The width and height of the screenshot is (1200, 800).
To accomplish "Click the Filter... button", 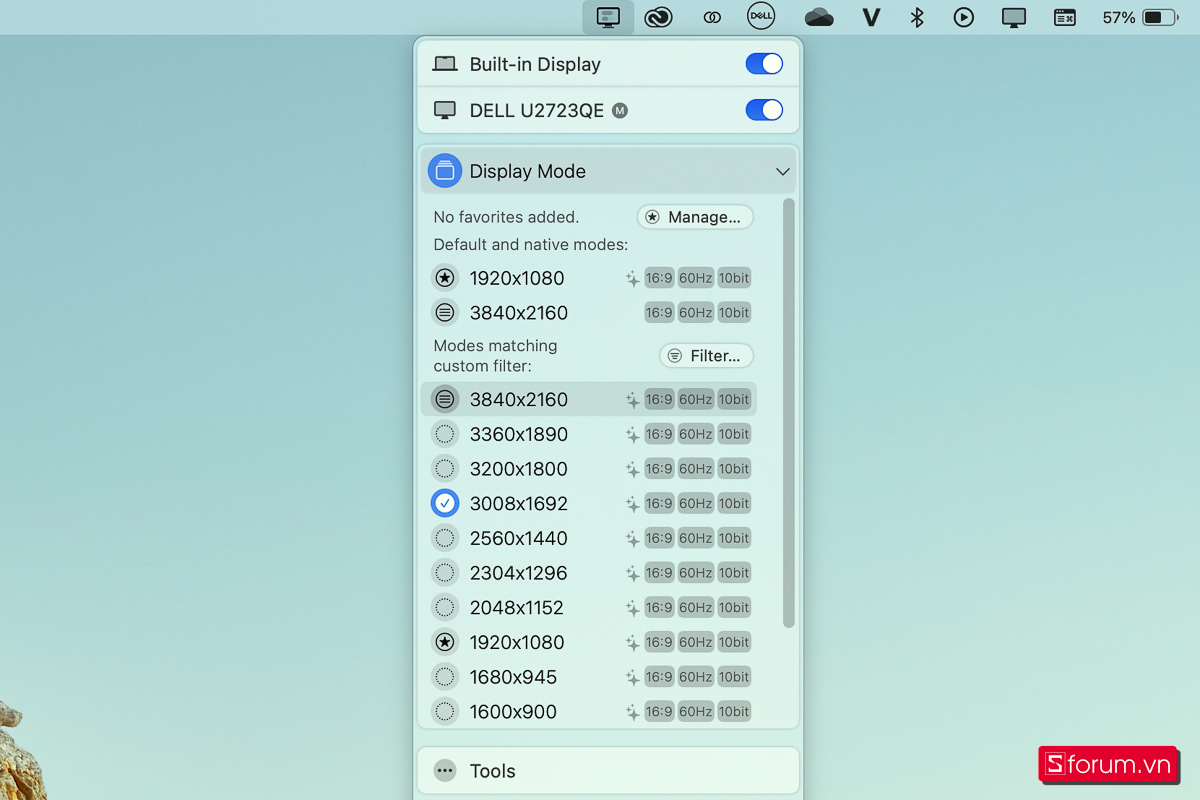I will (x=706, y=356).
